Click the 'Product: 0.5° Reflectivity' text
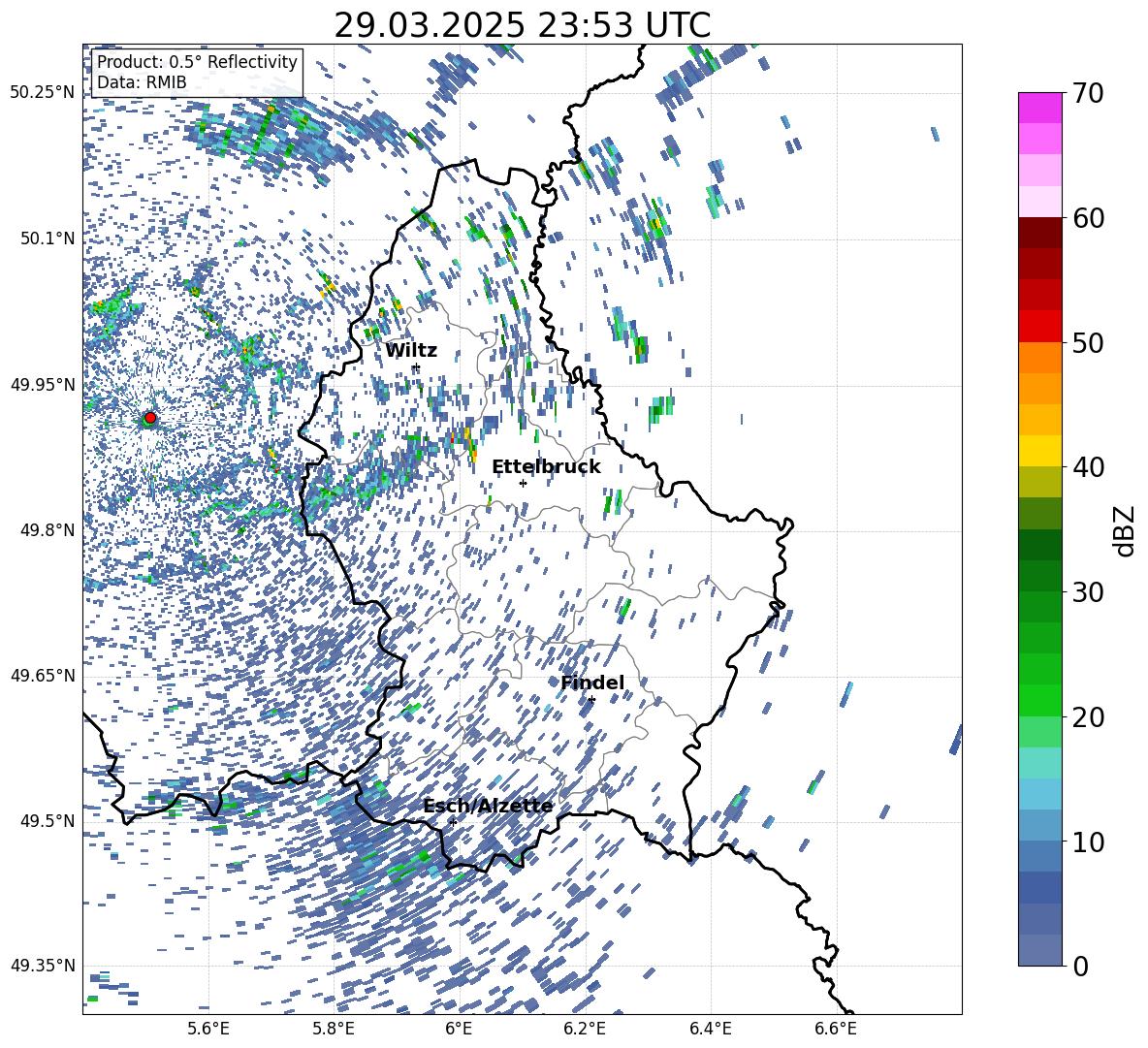This screenshot has height=1048, width=1148. (197, 62)
